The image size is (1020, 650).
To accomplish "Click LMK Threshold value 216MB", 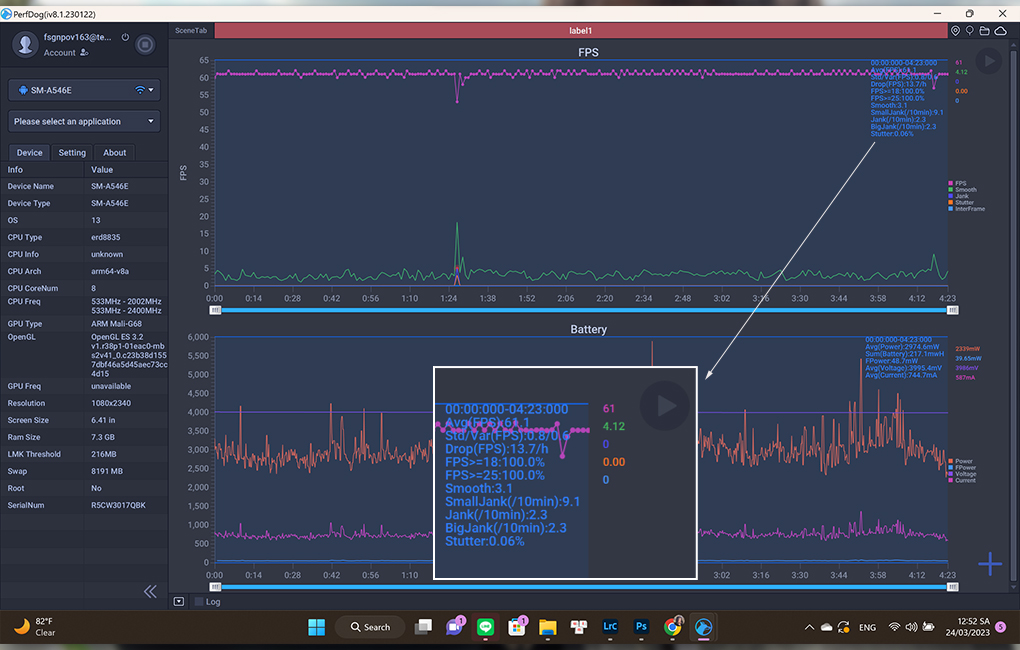I will [103, 454].
